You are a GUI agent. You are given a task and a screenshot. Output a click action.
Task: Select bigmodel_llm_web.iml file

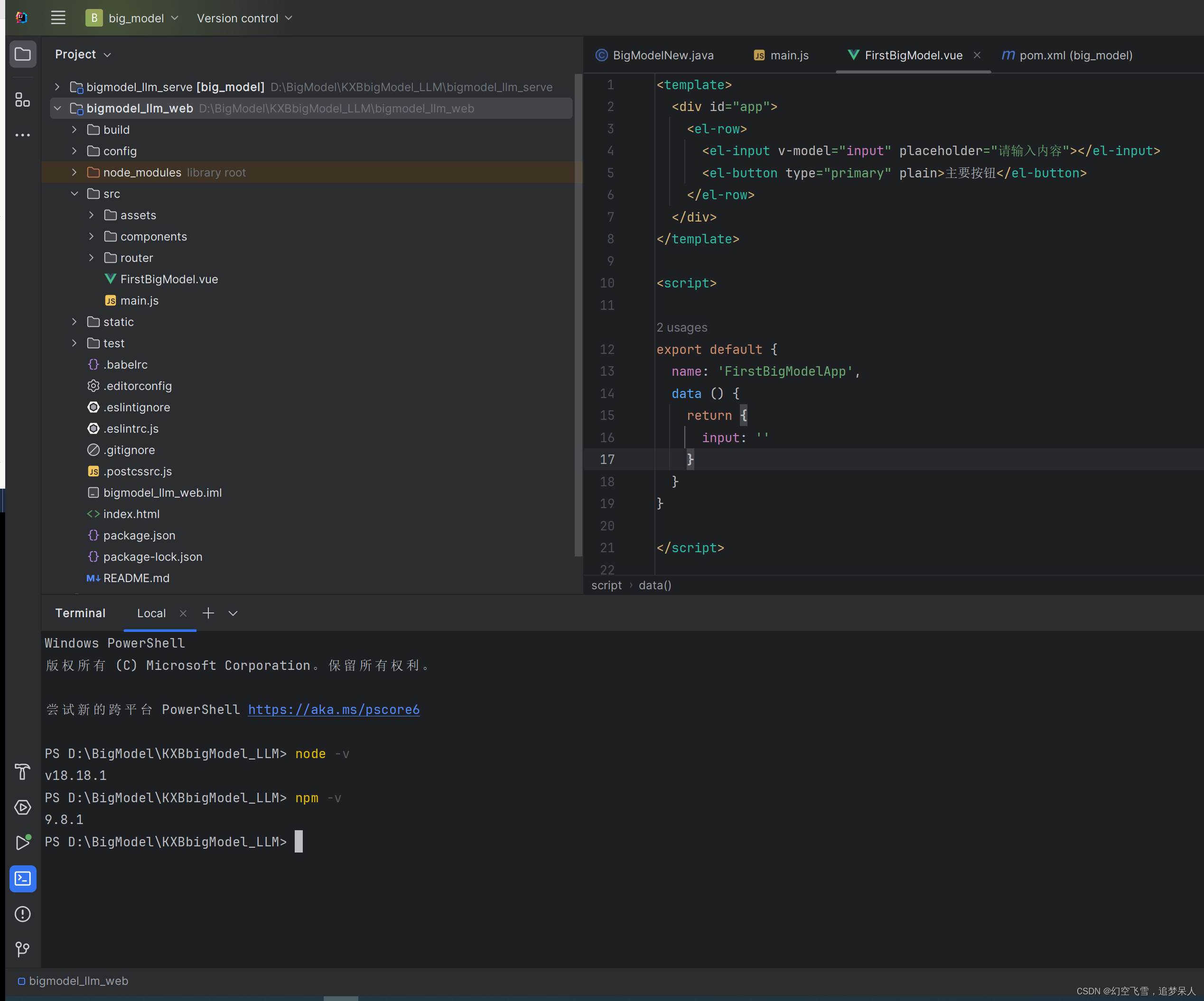click(x=154, y=493)
